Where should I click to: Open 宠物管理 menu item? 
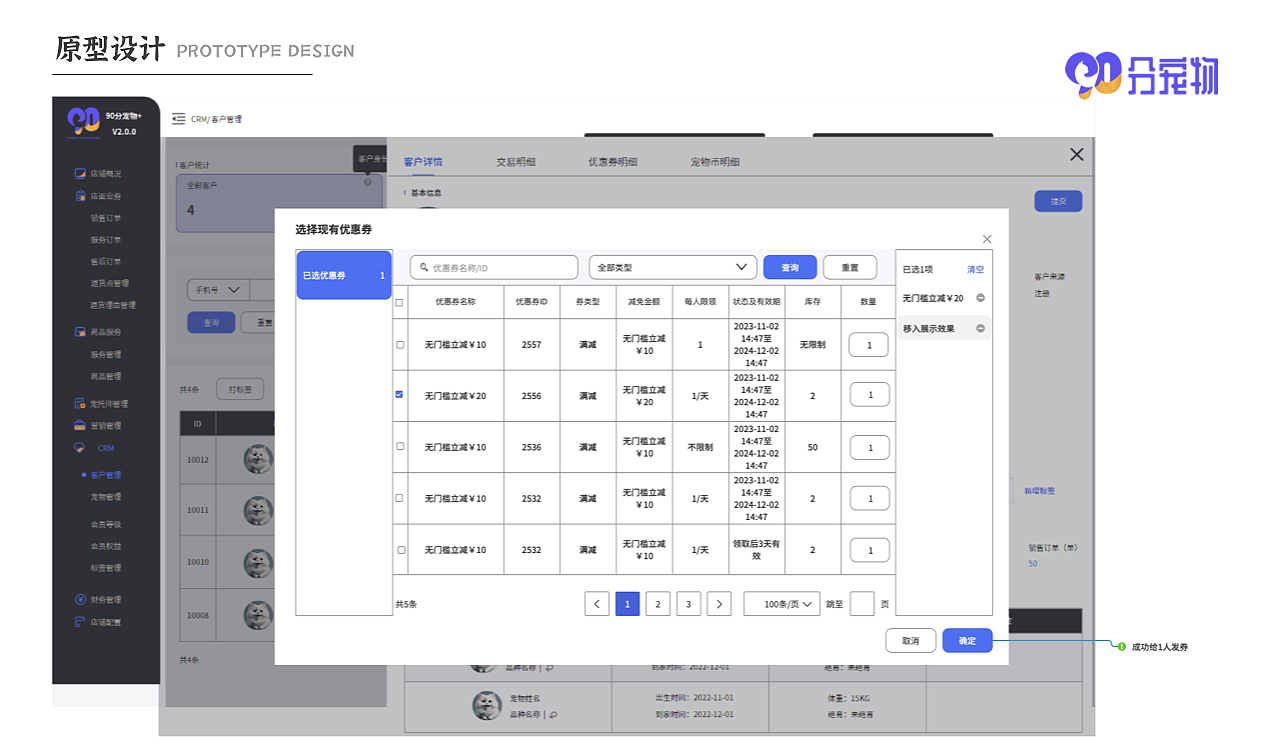click(x=106, y=497)
